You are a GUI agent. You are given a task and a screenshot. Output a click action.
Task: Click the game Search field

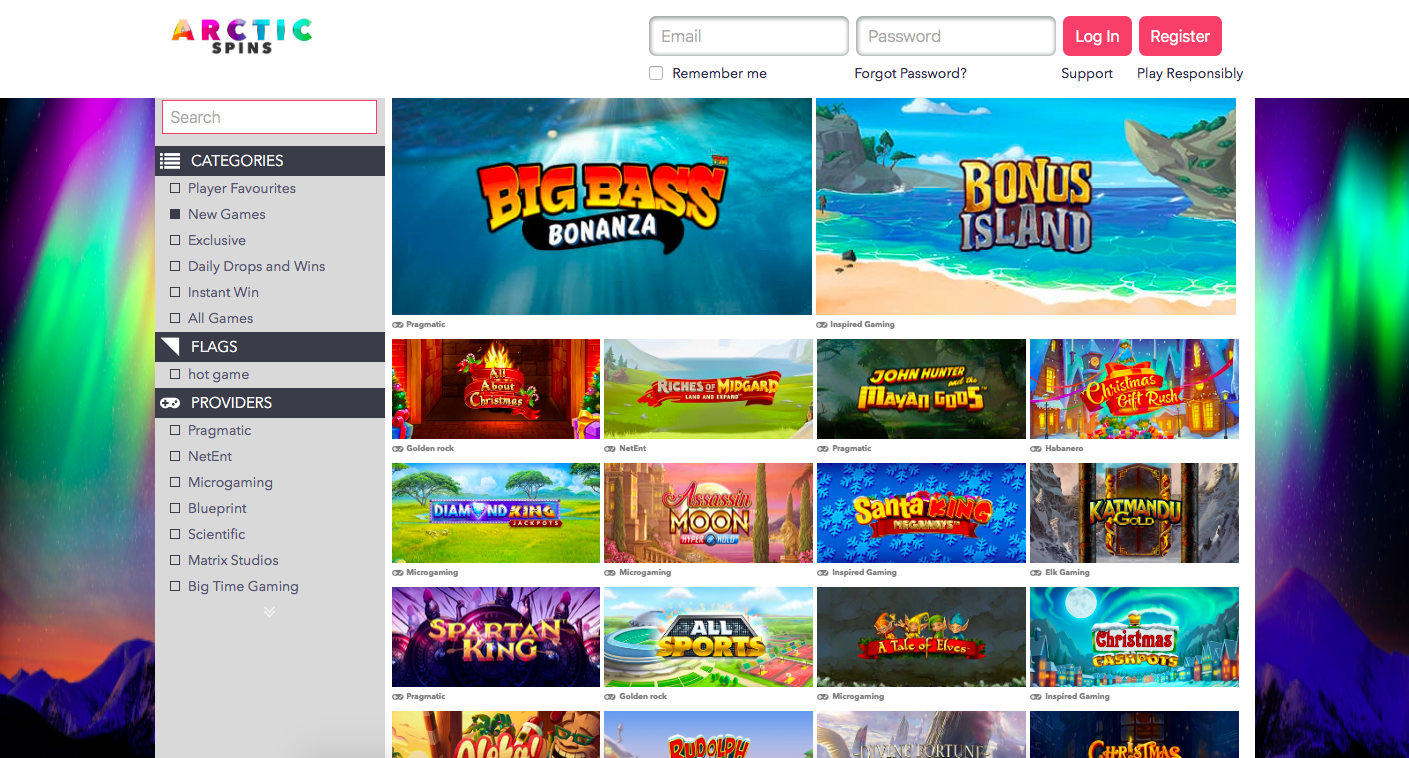(x=270, y=117)
